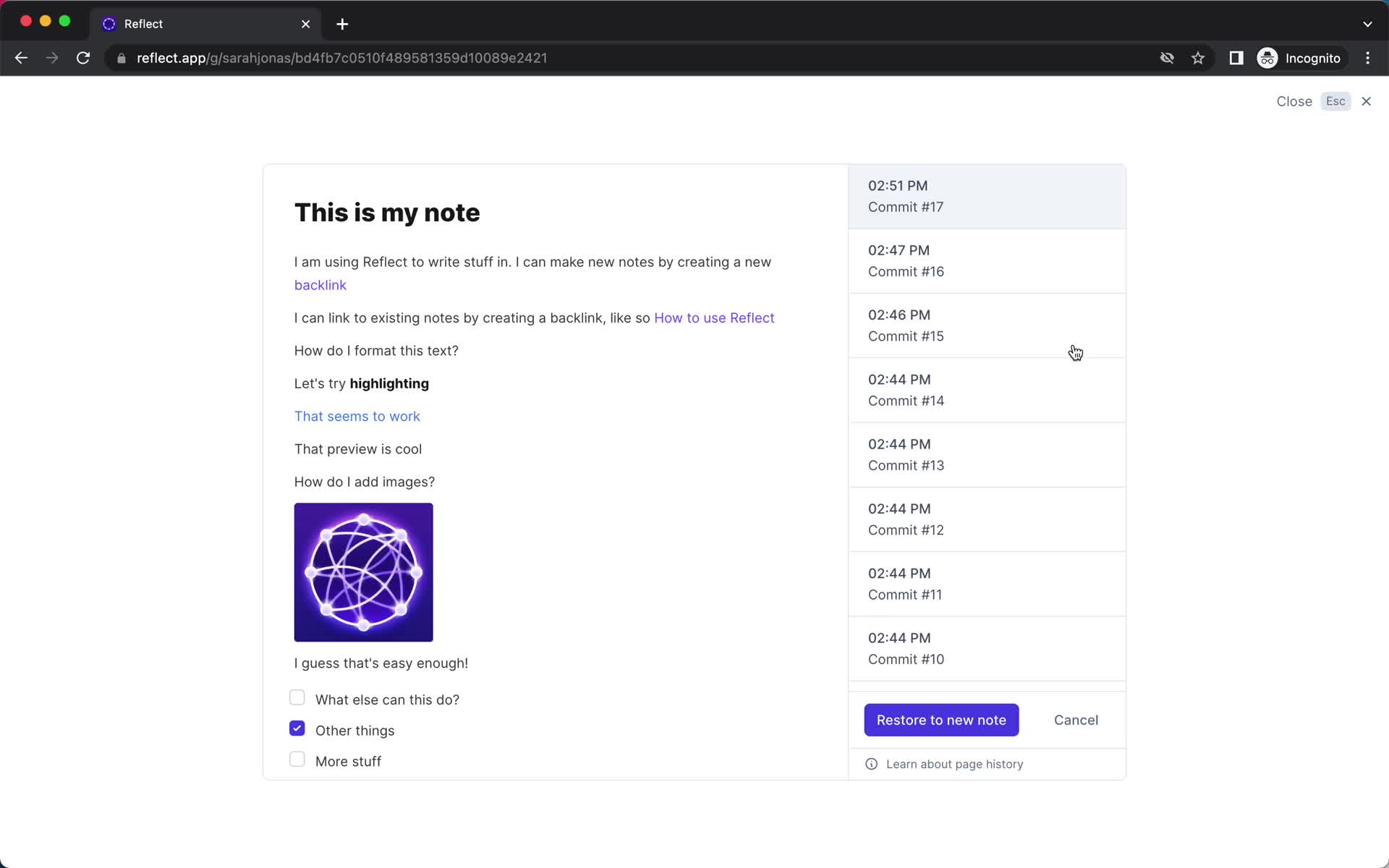Viewport: 1389px width, 868px height.
Task: Click the Reflect app favicon icon
Action: [x=109, y=24]
